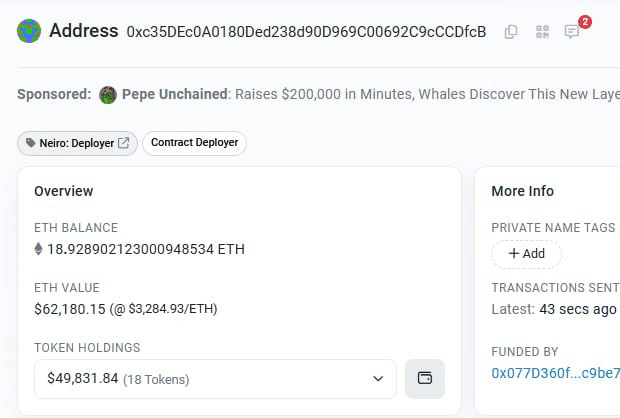
Task: Add a private name tag
Action: (x=526, y=253)
